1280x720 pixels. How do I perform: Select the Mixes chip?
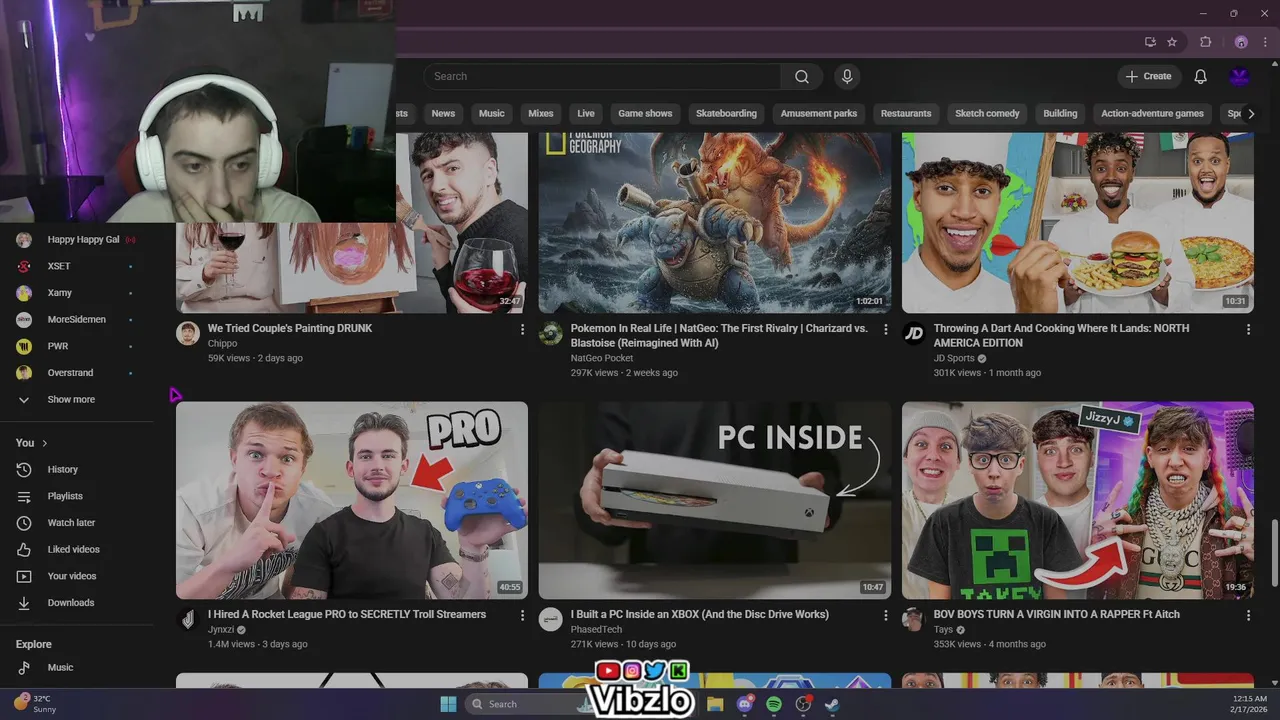coord(541,113)
